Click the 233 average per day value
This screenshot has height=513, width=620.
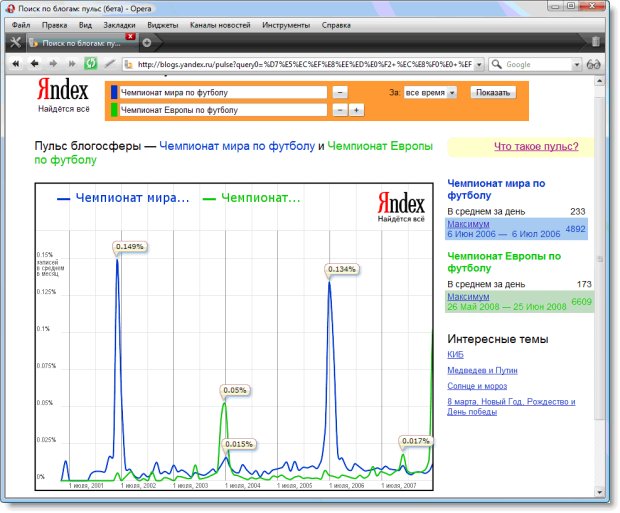[x=577, y=211]
